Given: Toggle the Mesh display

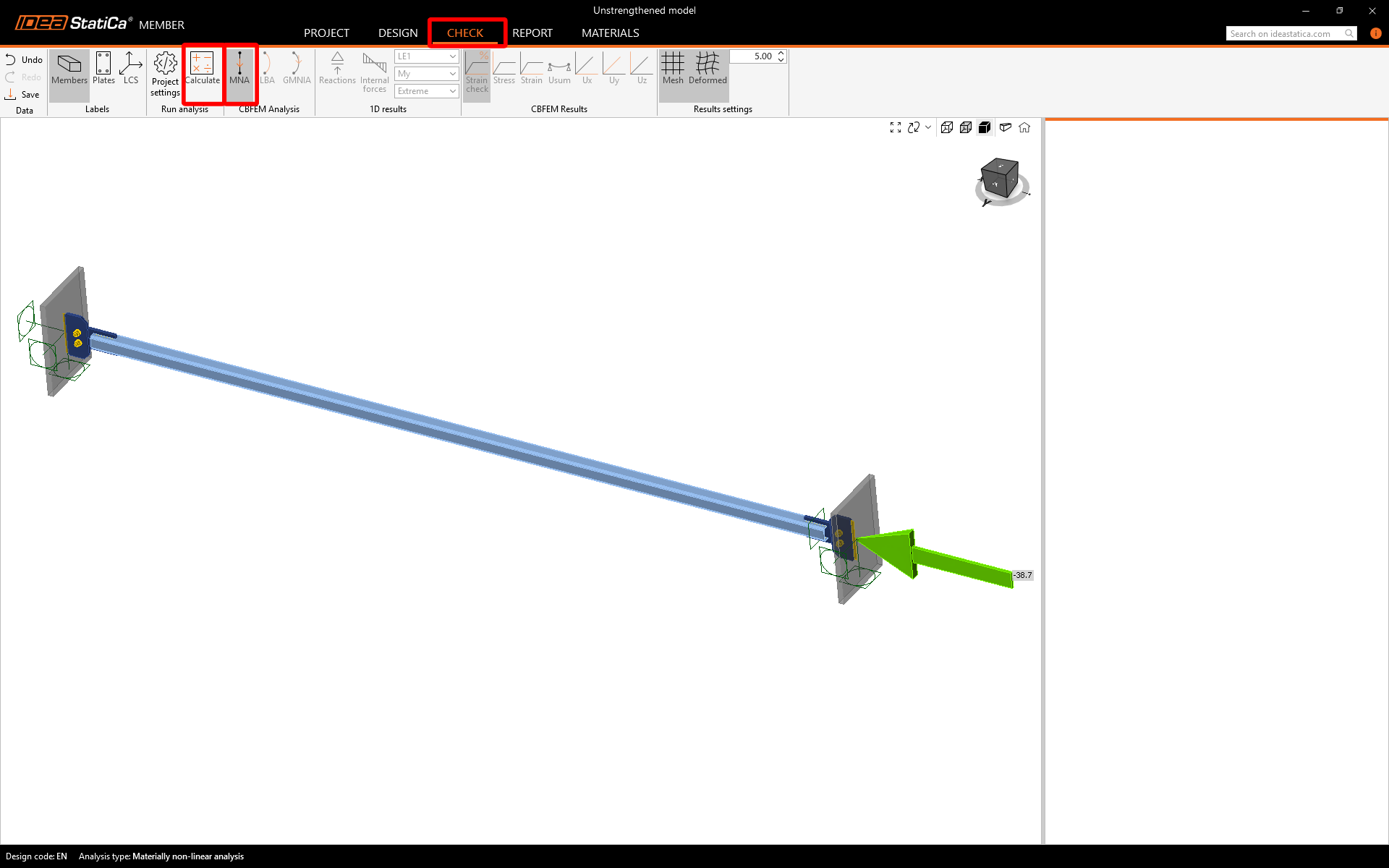Looking at the screenshot, I should click(672, 69).
